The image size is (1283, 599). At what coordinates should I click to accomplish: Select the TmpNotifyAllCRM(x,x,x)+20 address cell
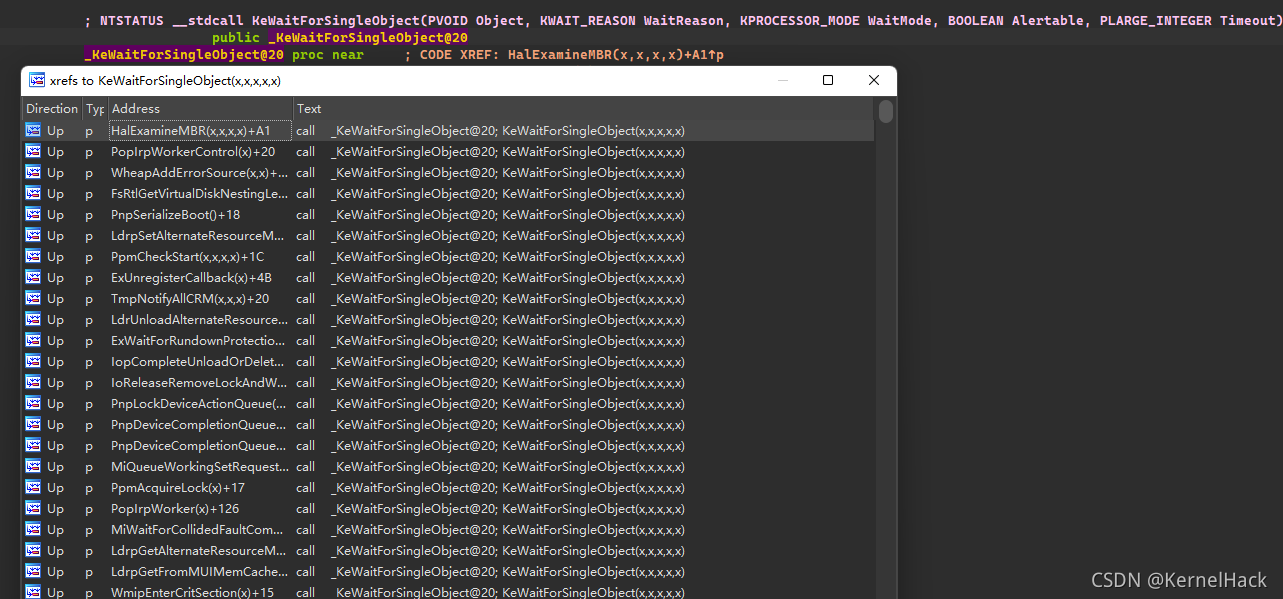click(199, 298)
